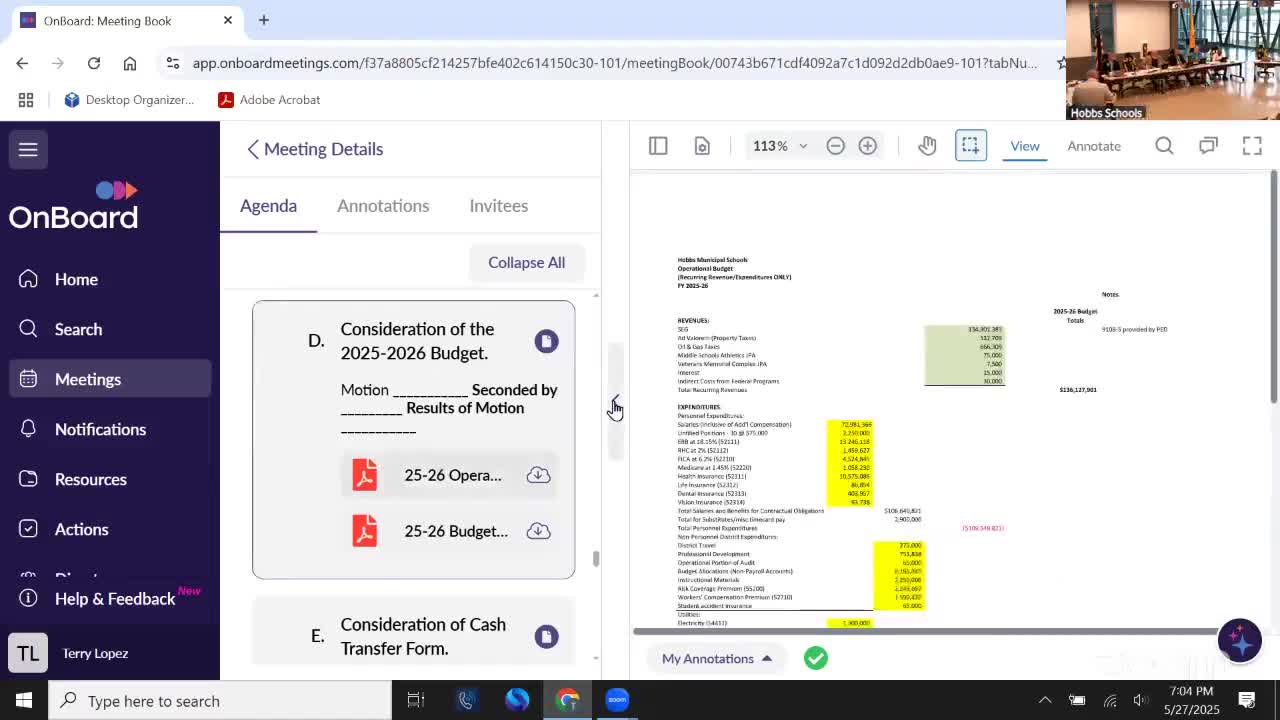Open Windows Task View
This screenshot has height=720, width=1280.
coord(415,701)
